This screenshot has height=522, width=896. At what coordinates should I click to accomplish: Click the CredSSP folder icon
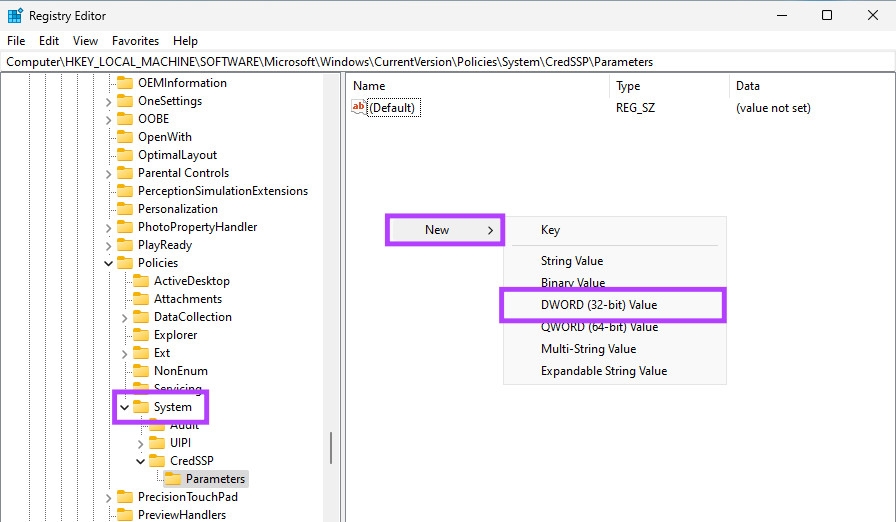(157, 460)
